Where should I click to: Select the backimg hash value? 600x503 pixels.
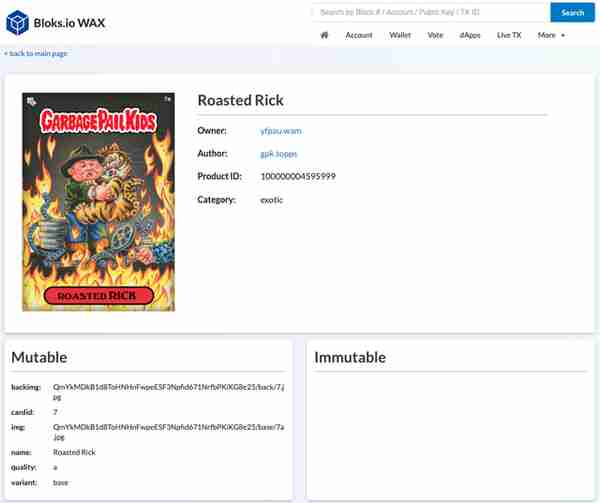point(168,392)
